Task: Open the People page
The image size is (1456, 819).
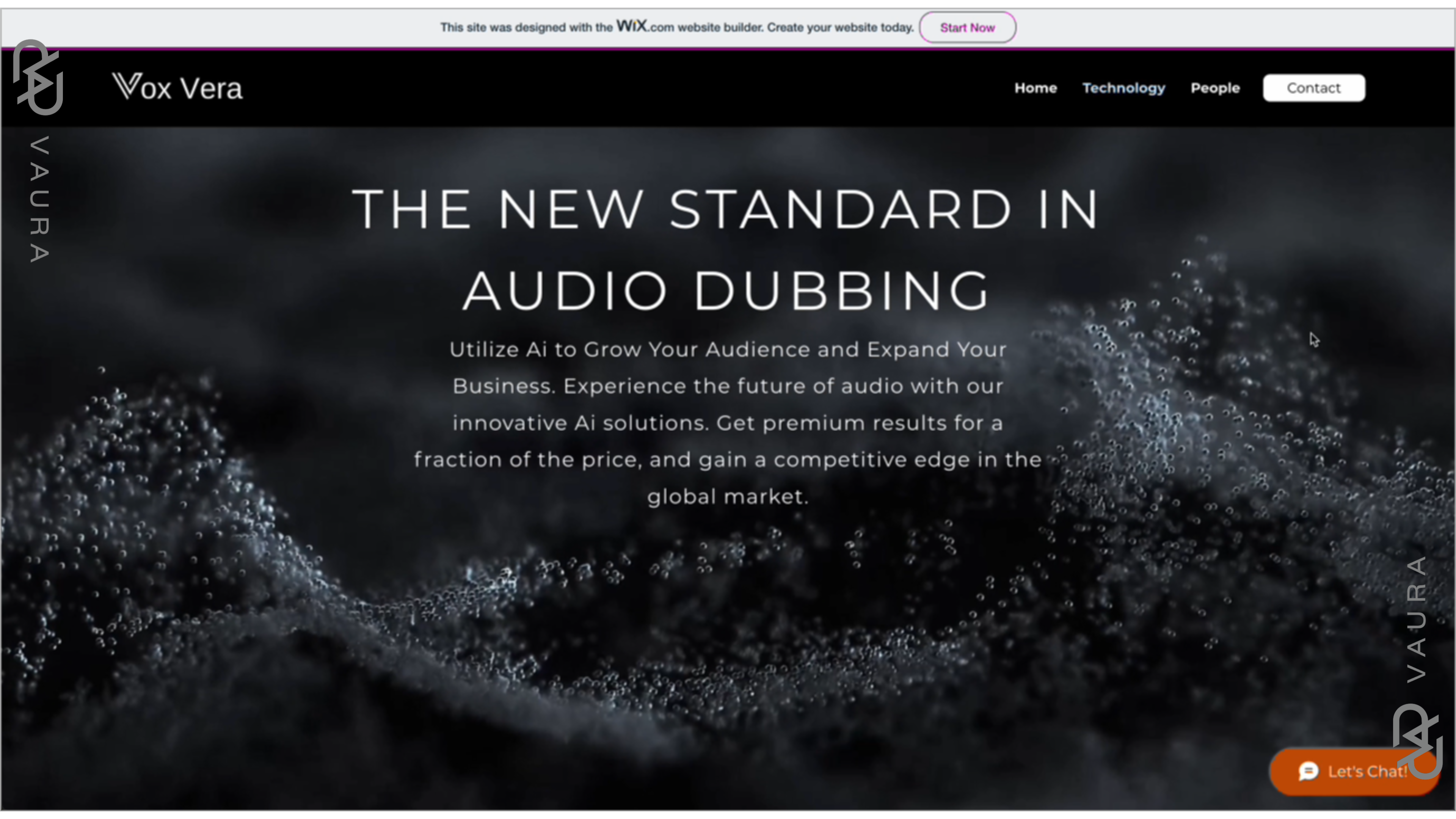Action: pos(1214,89)
